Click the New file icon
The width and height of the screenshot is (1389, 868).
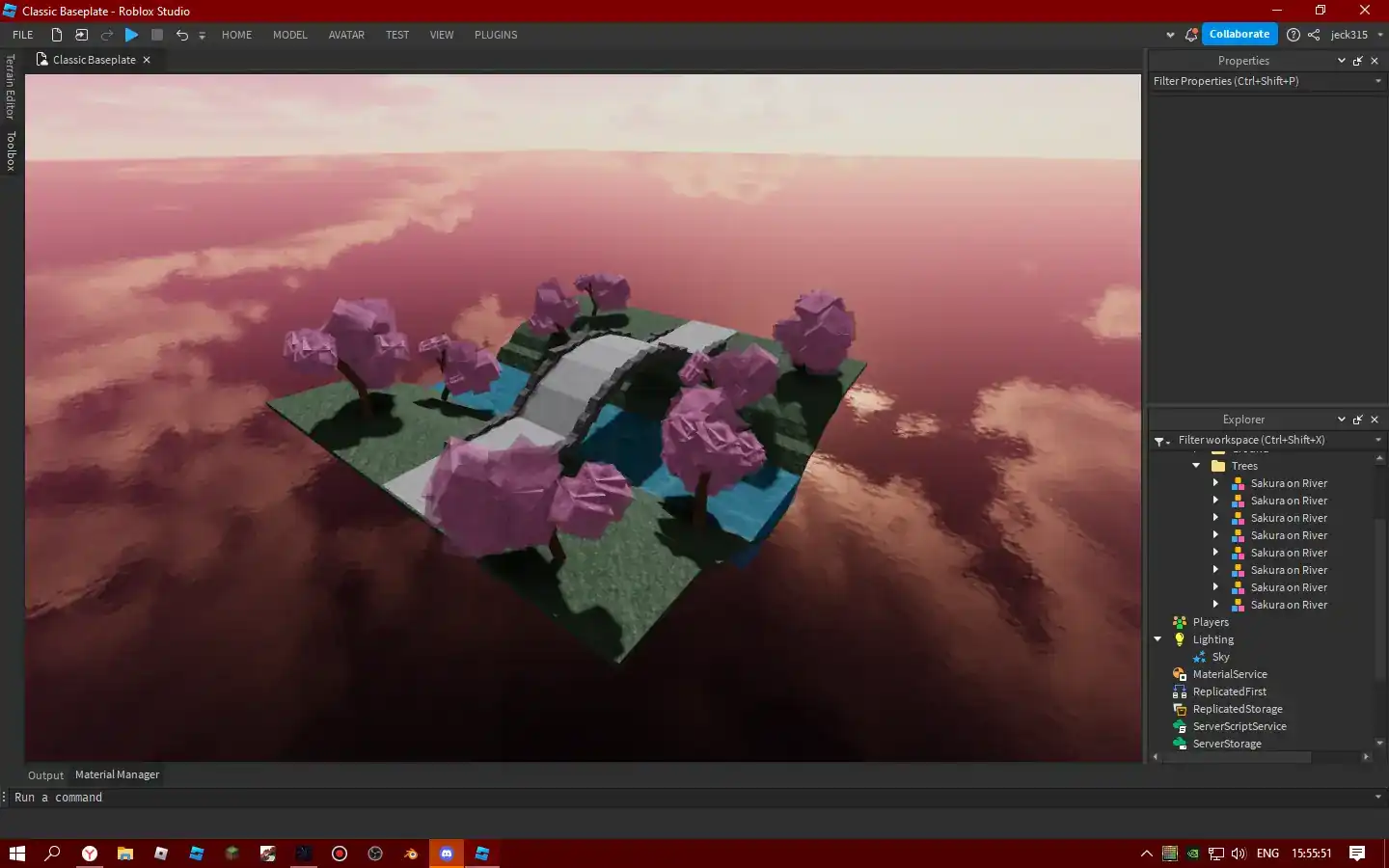pos(57,35)
